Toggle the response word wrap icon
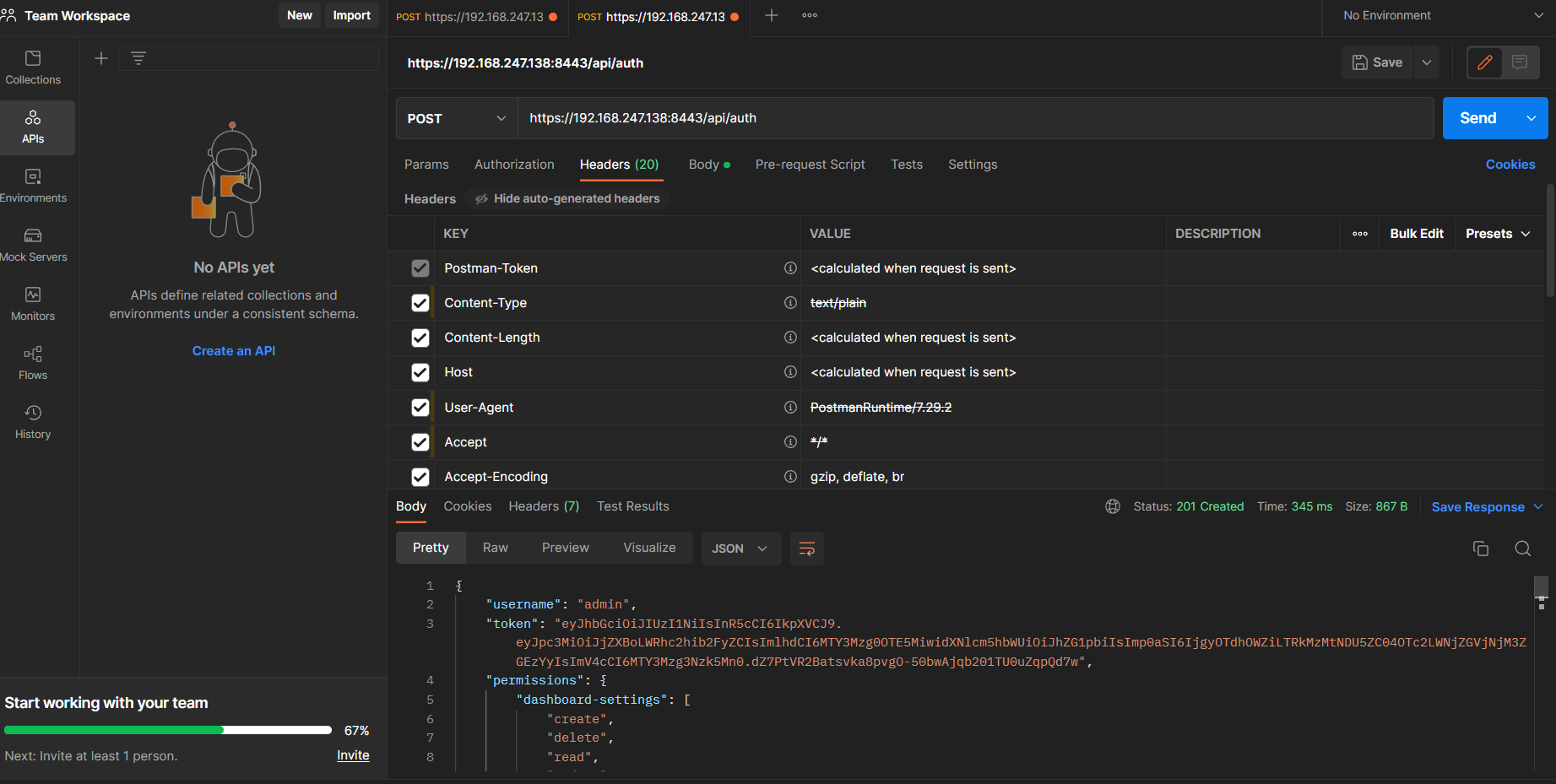The image size is (1556, 784). click(806, 549)
